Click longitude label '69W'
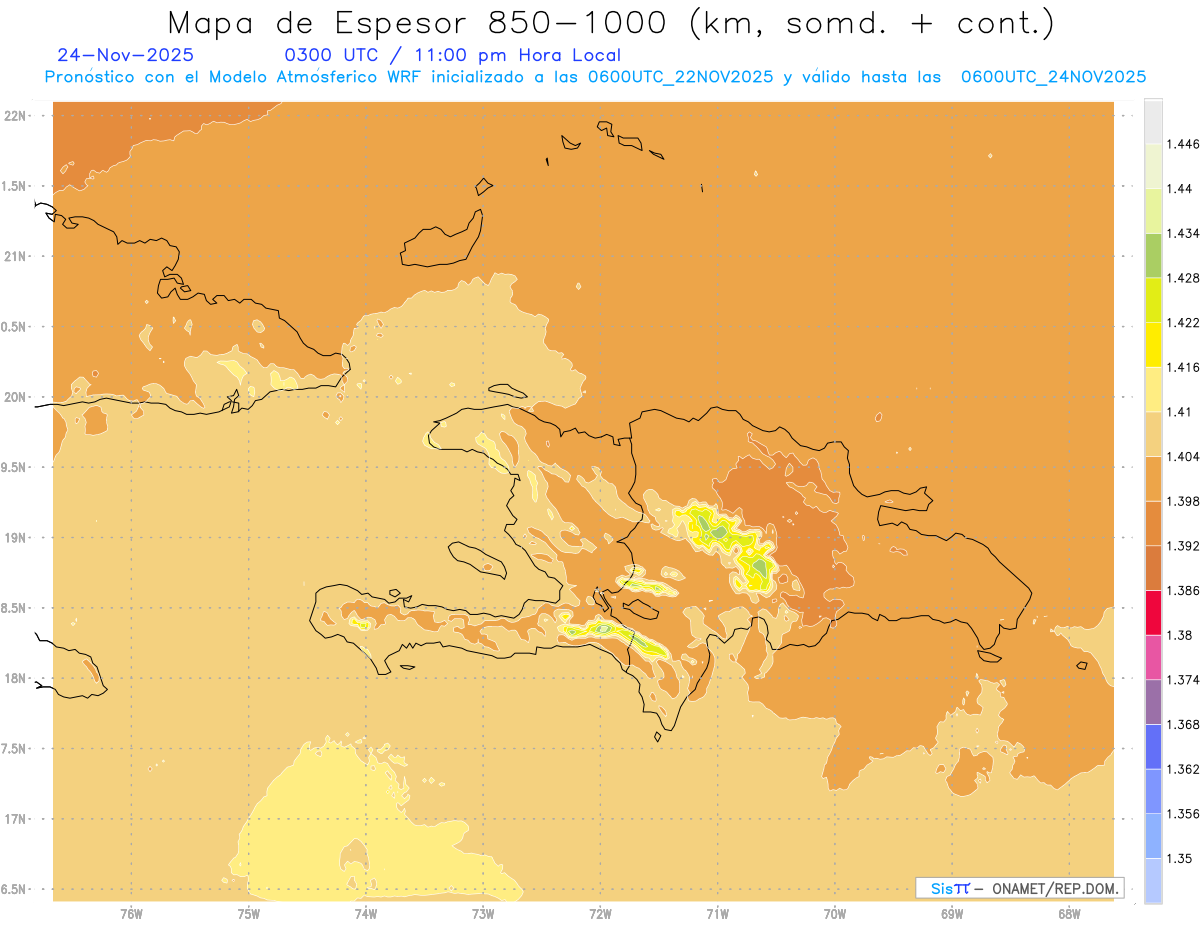Viewport: 1200px width, 927px height. click(952, 913)
